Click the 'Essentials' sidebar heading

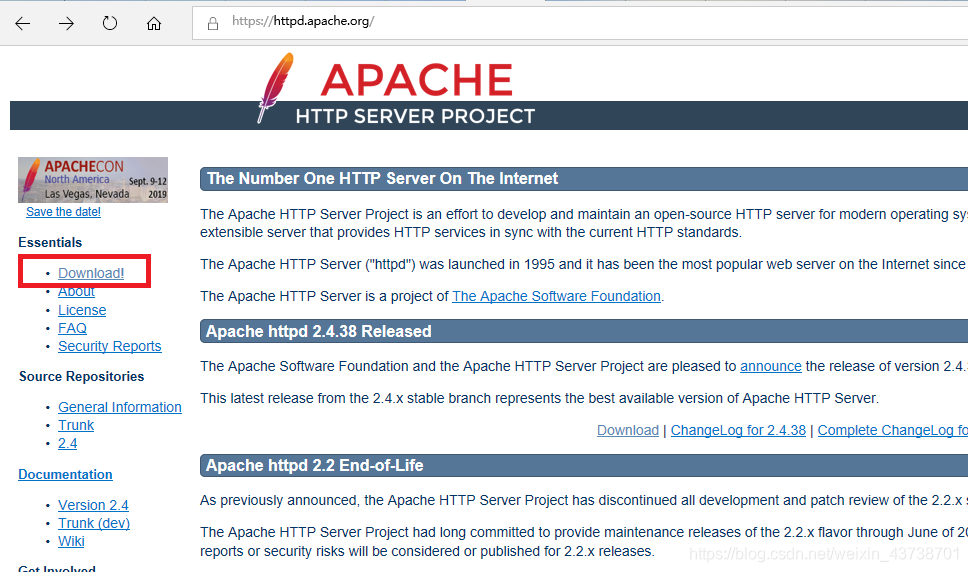(x=50, y=242)
